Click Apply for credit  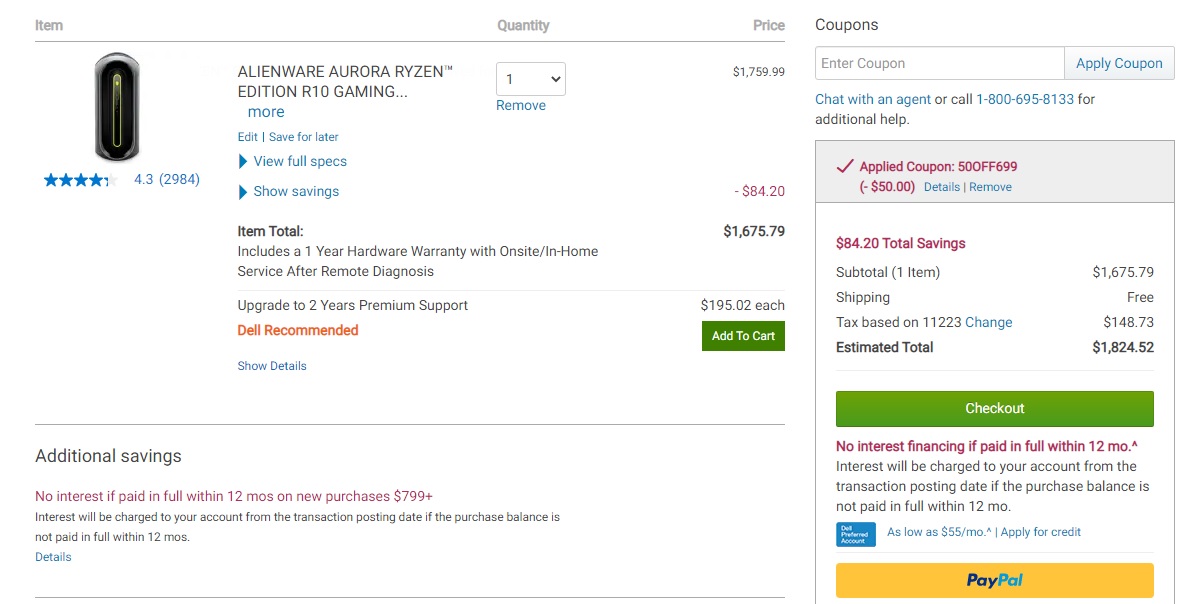(x=1040, y=532)
